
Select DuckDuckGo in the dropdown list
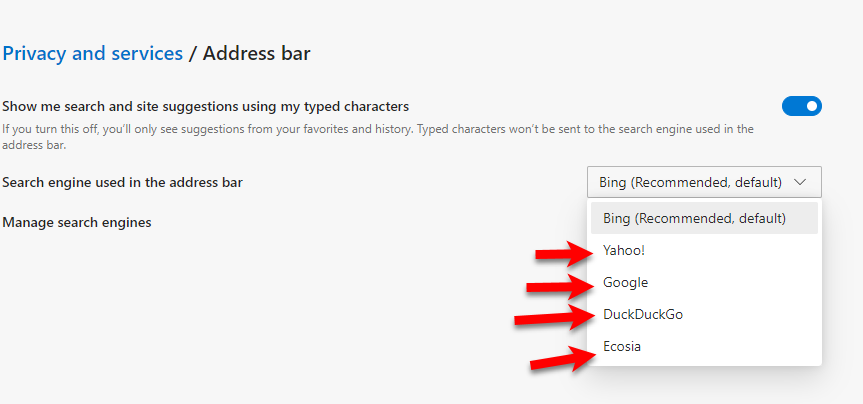[x=643, y=314]
